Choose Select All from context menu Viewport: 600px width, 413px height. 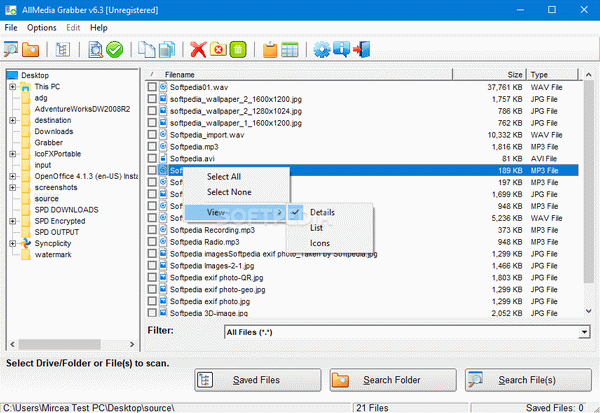(224, 176)
